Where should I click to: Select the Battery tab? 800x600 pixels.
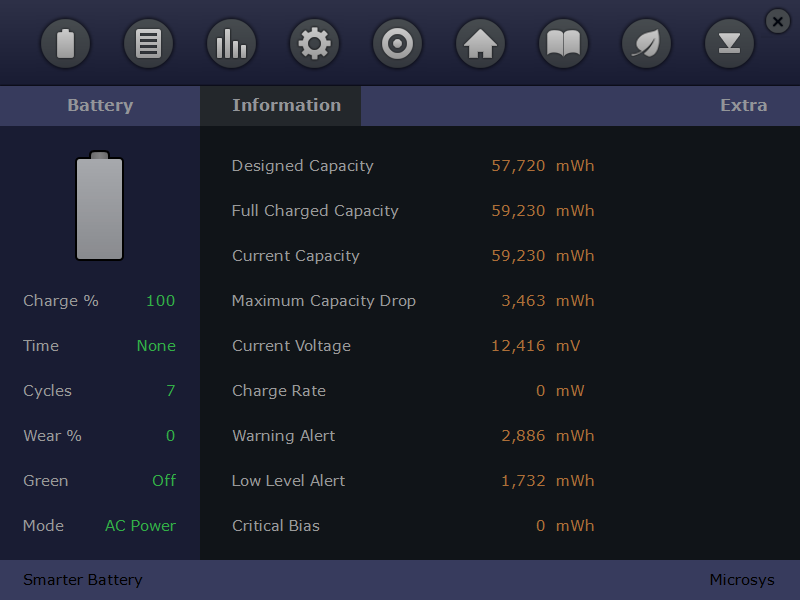tap(100, 105)
